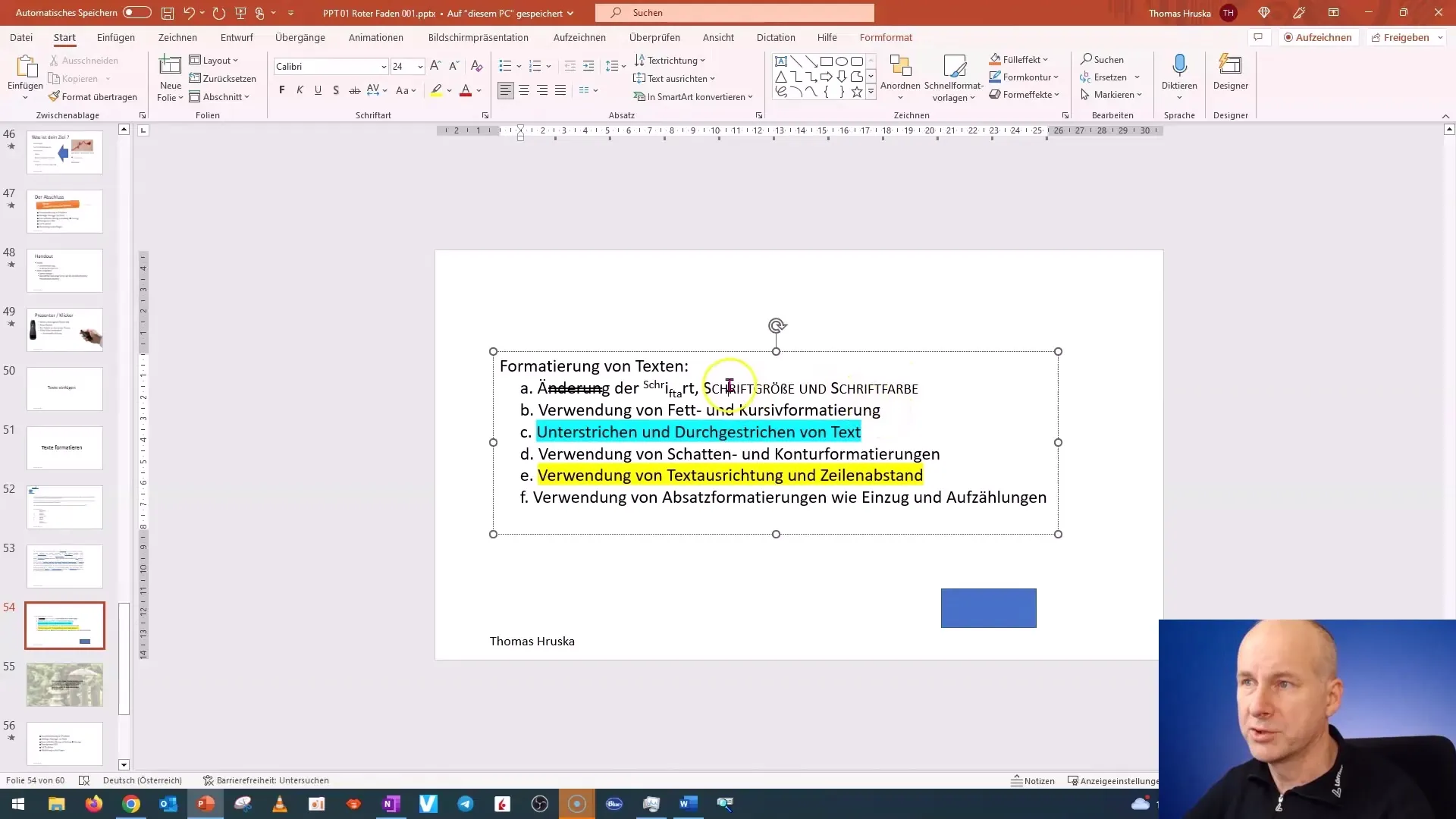Click Deutsch (Österreich) language indicator

coord(143,780)
